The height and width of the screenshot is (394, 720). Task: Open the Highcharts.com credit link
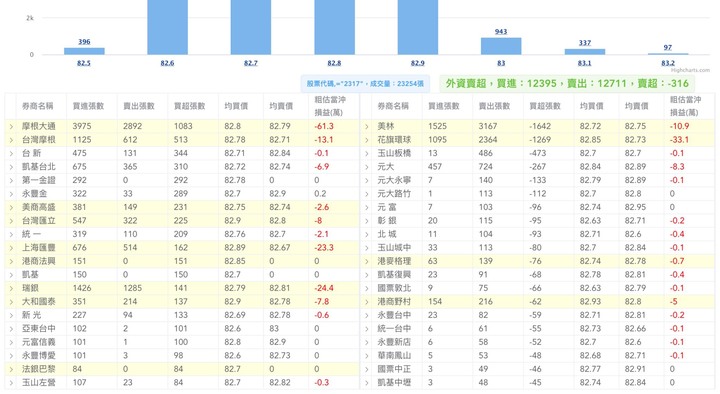coord(691,70)
